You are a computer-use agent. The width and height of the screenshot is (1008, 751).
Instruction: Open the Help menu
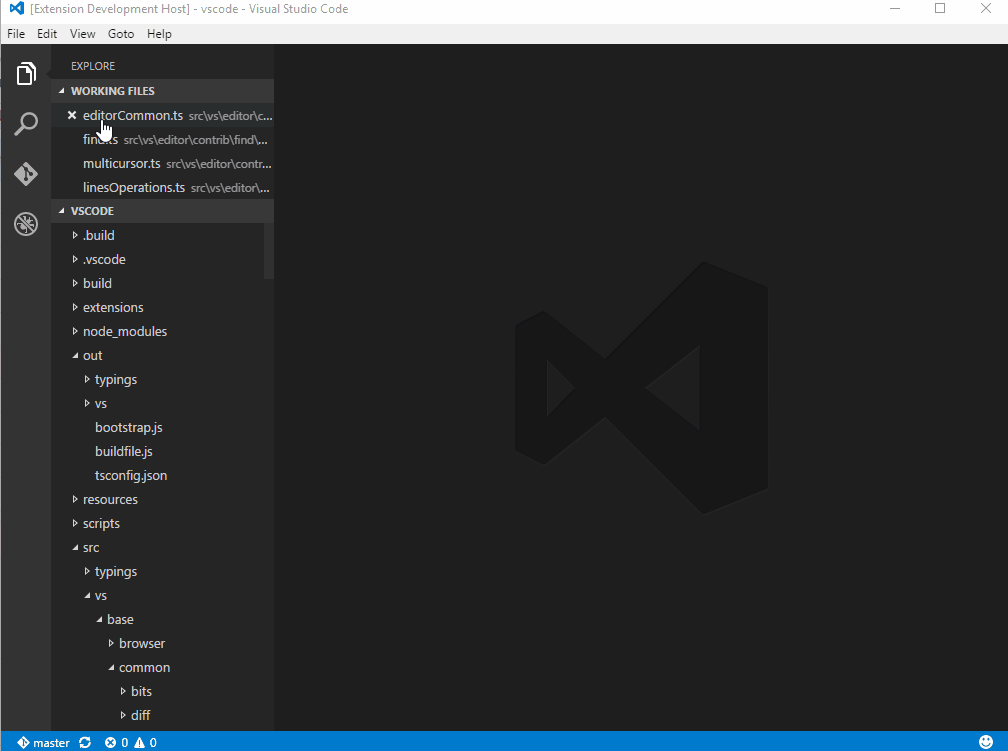tap(159, 33)
